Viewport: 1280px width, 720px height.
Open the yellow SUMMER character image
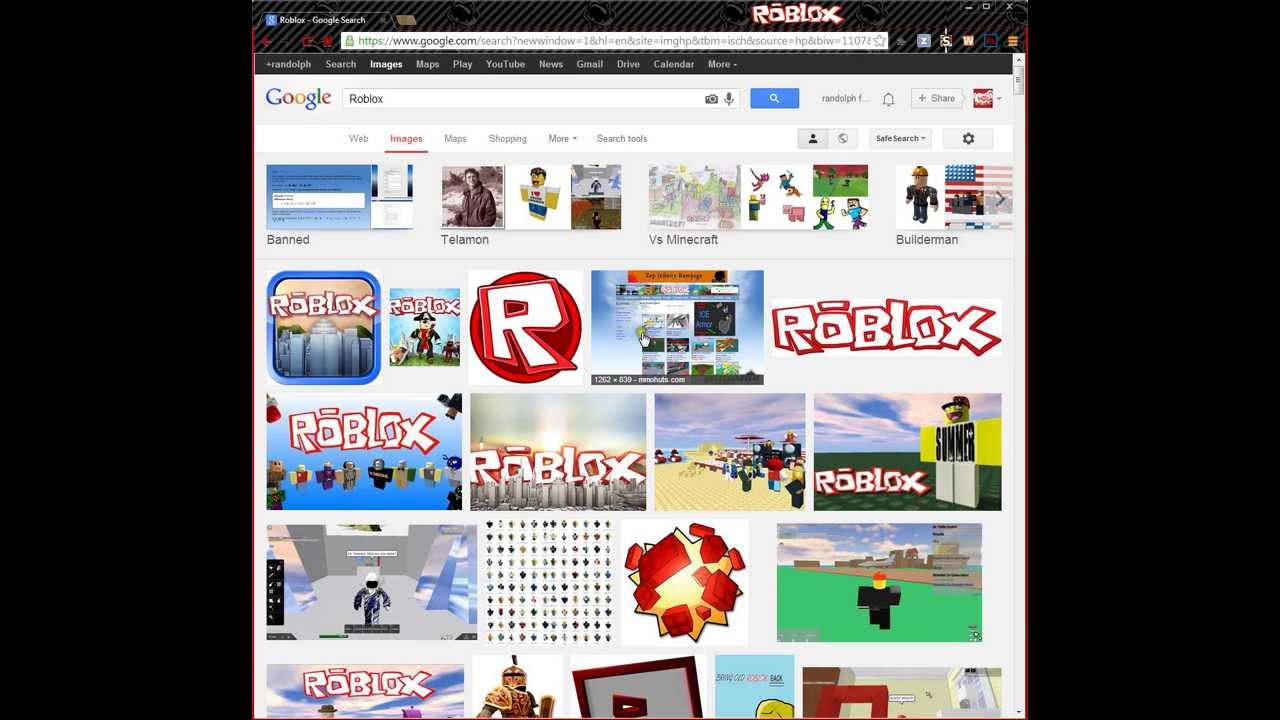pyautogui.click(x=907, y=452)
